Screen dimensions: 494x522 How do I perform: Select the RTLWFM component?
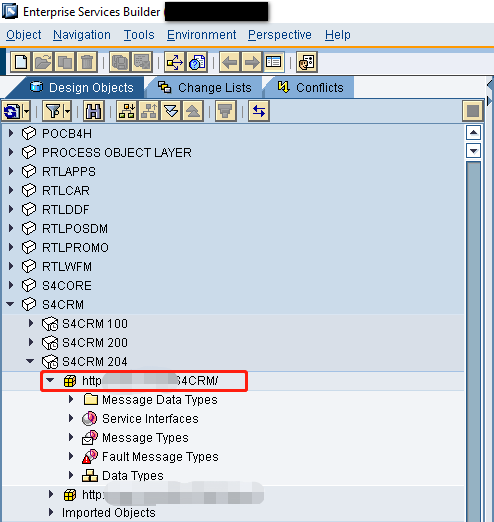pyautogui.click(x=67, y=267)
